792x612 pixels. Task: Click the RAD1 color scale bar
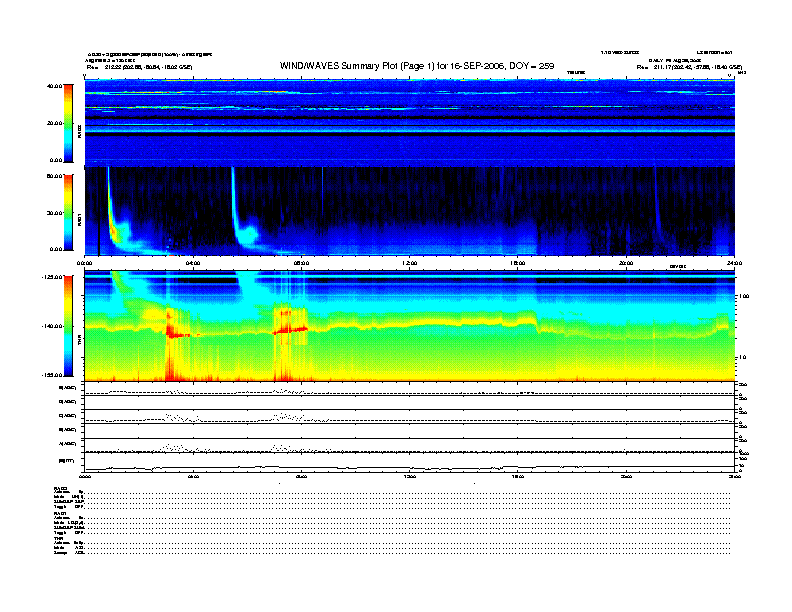(x=68, y=212)
